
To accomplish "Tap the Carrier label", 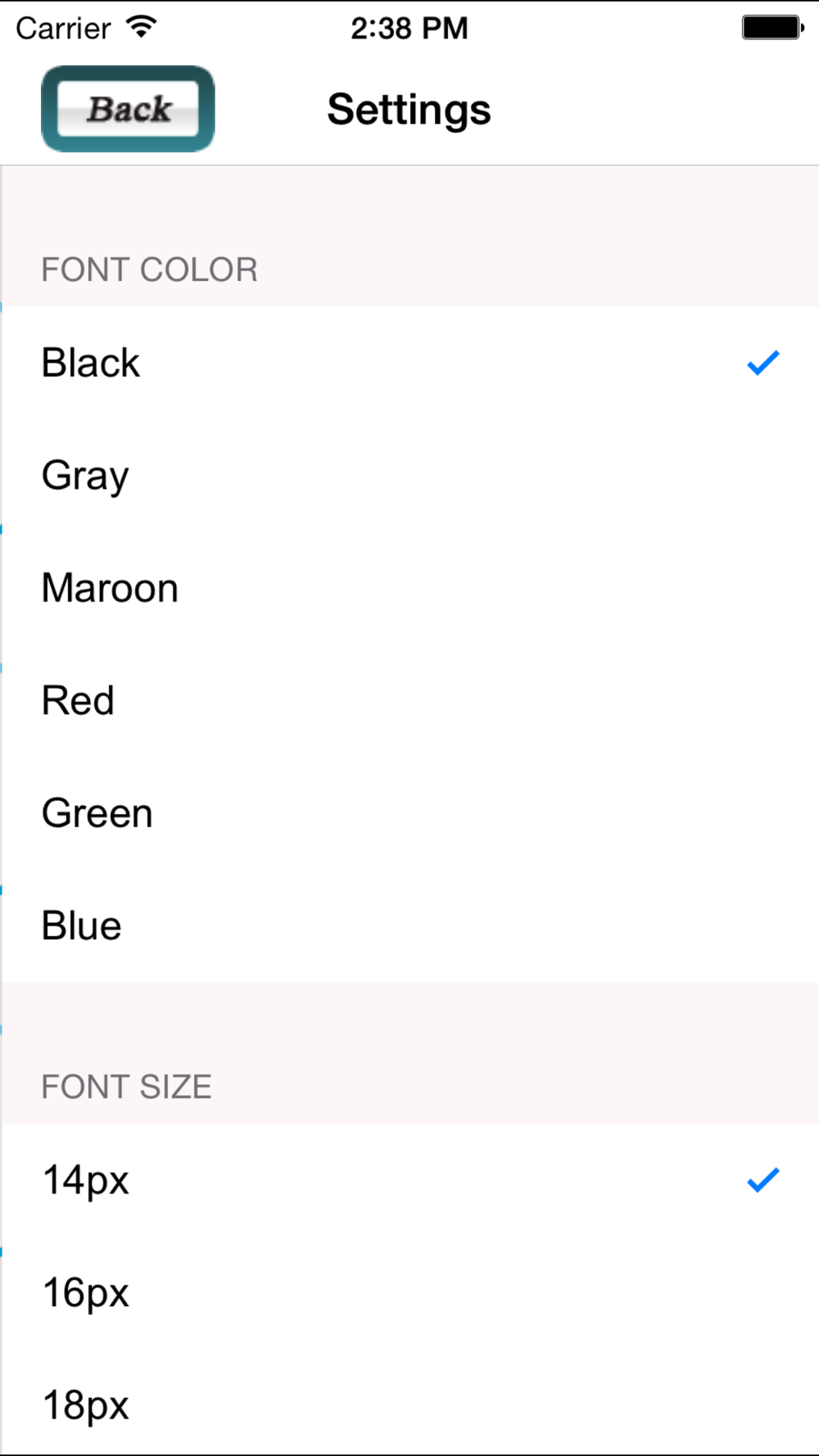I will click(63, 29).
